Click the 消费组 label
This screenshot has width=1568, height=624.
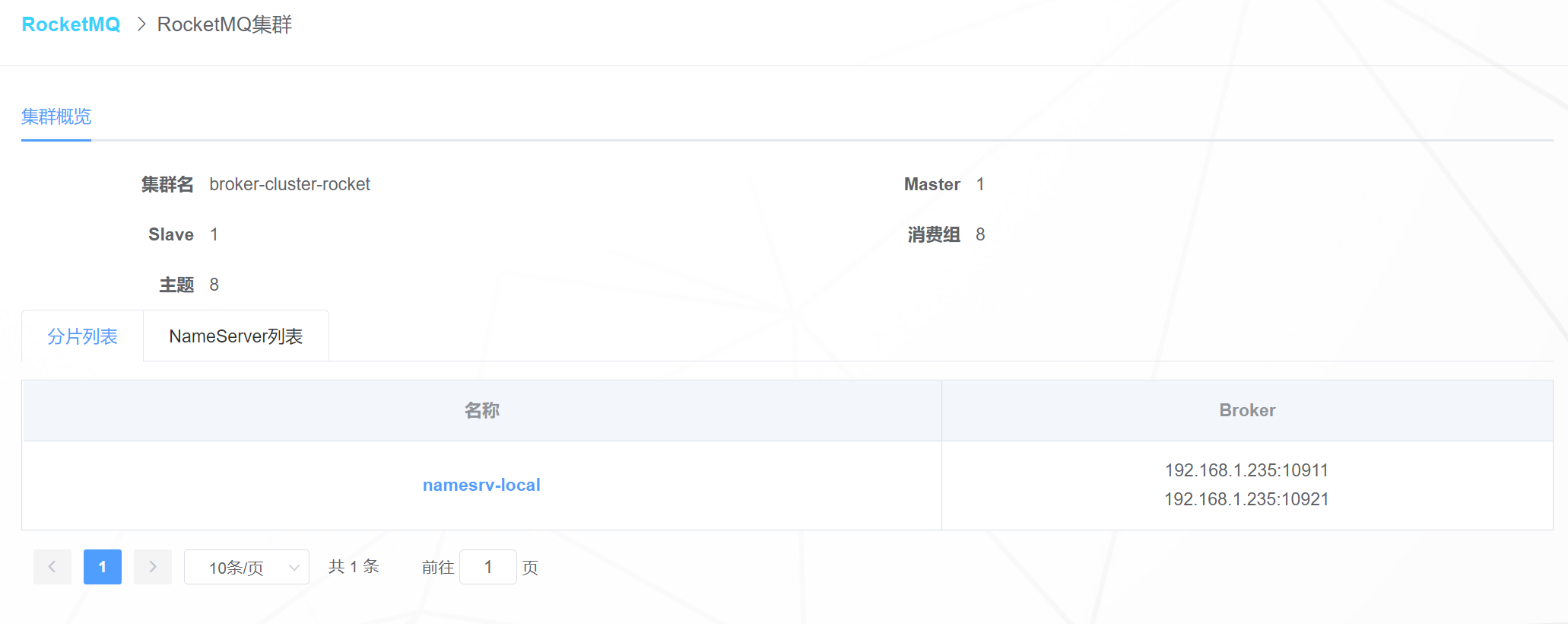click(934, 234)
